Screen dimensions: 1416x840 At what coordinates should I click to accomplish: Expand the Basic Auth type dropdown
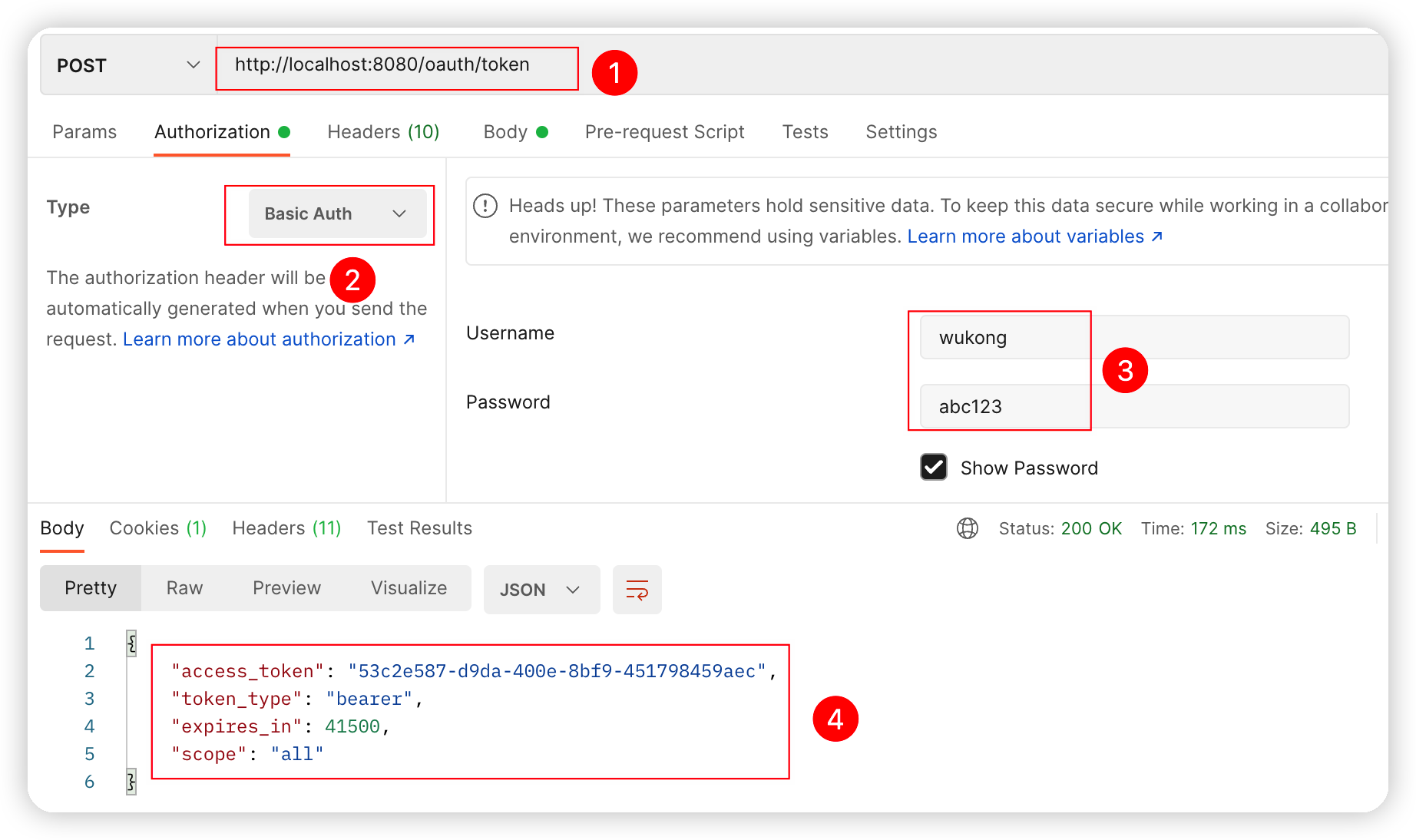[x=337, y=213]
